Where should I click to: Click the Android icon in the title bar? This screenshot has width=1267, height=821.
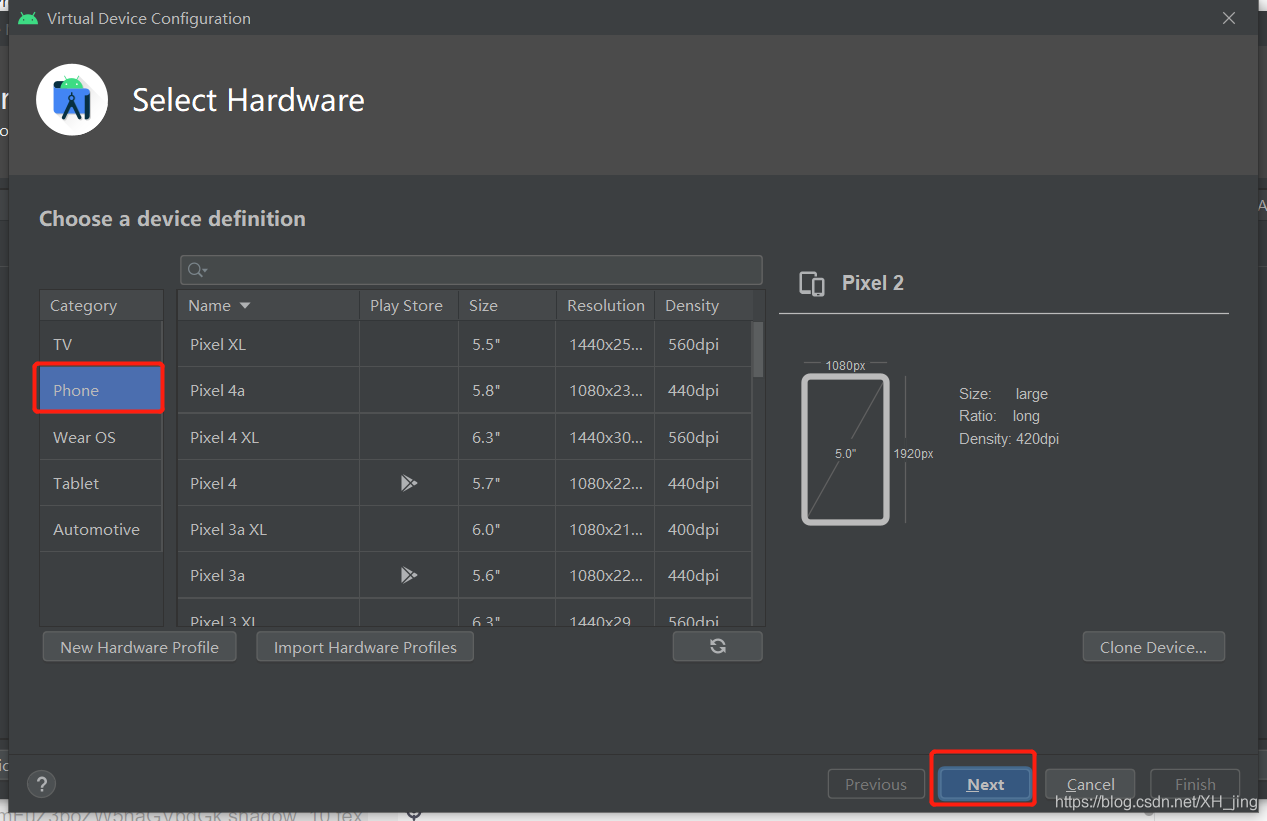(28, 18)
